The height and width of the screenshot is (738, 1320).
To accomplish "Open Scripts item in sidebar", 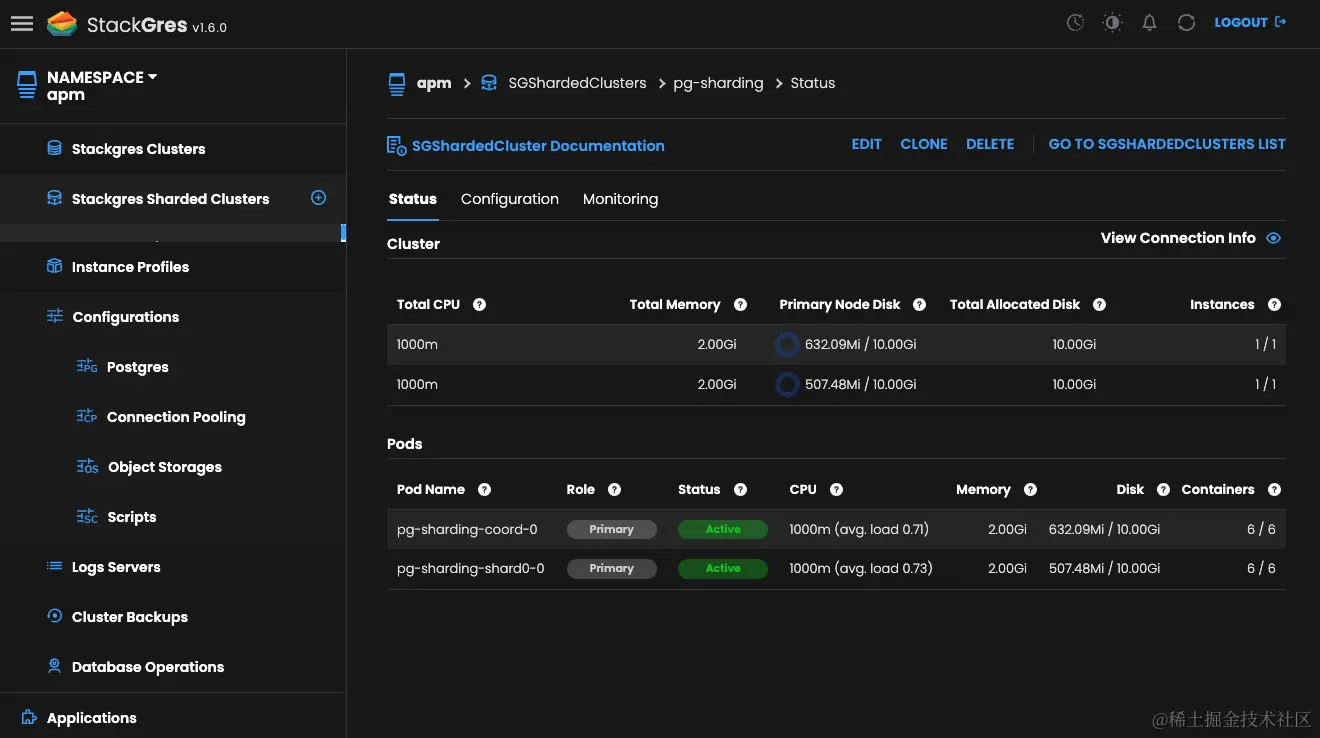I will tap(131, 517).
